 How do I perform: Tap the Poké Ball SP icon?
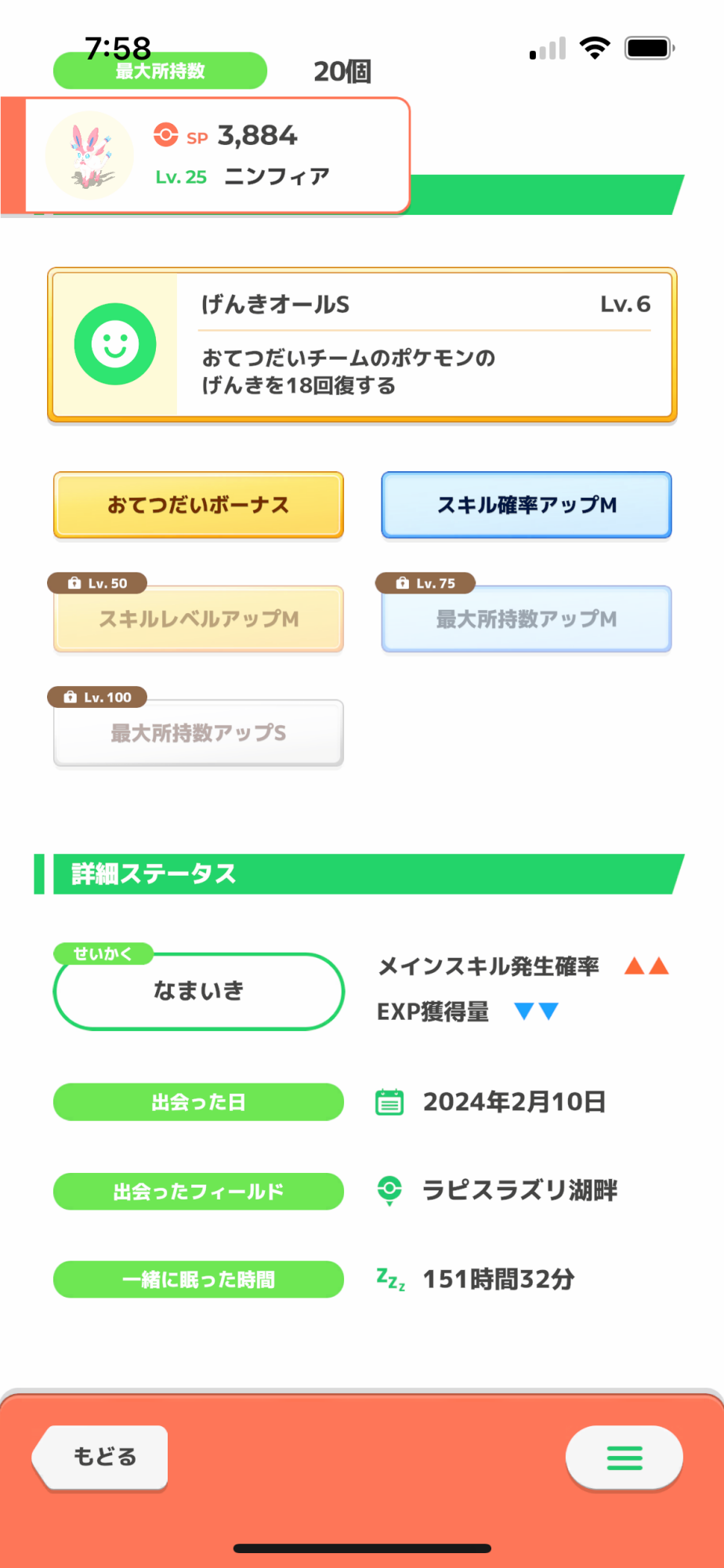pos(165,135)
